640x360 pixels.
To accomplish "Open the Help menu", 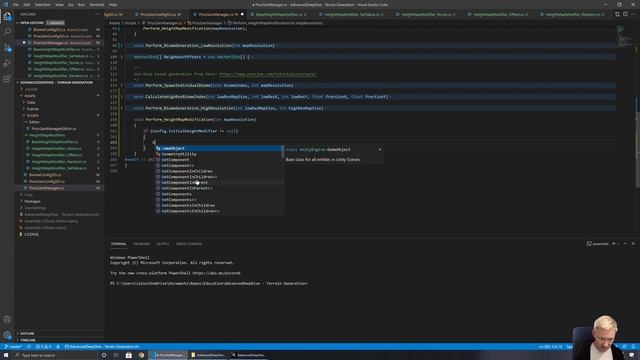I will [113, 4].
